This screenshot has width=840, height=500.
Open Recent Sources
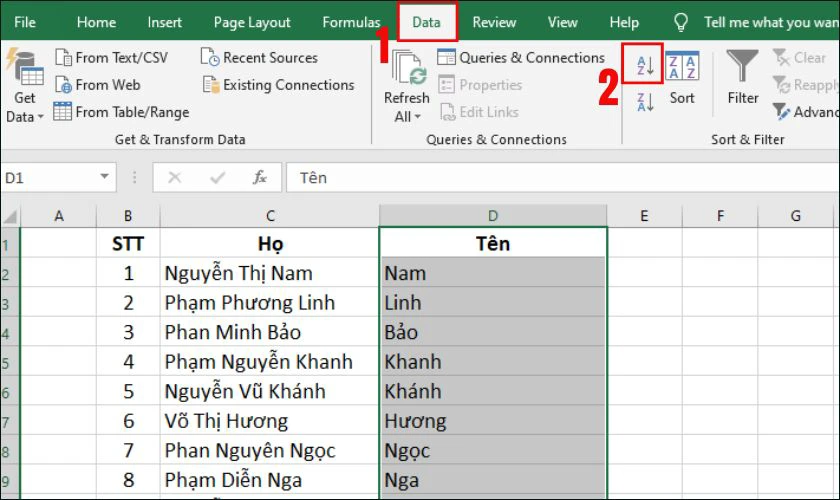[260, 57]
